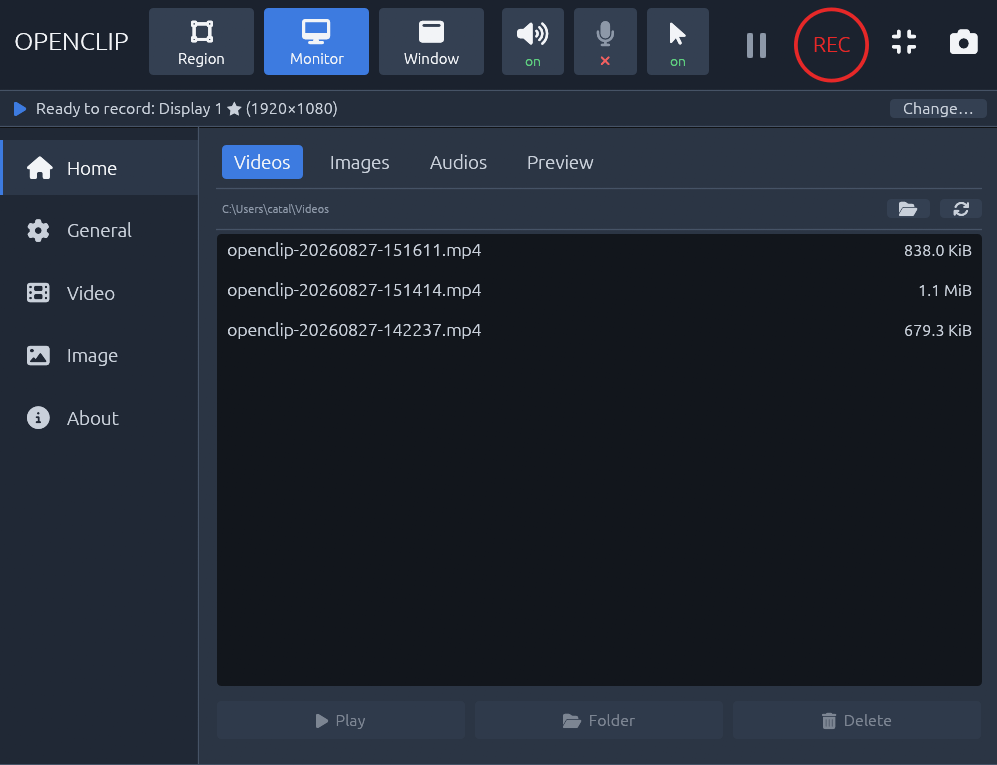Switch to the Preview tab
Image resolution: width=997 pixels, height=765 pixels.
(x=560, y=162)
